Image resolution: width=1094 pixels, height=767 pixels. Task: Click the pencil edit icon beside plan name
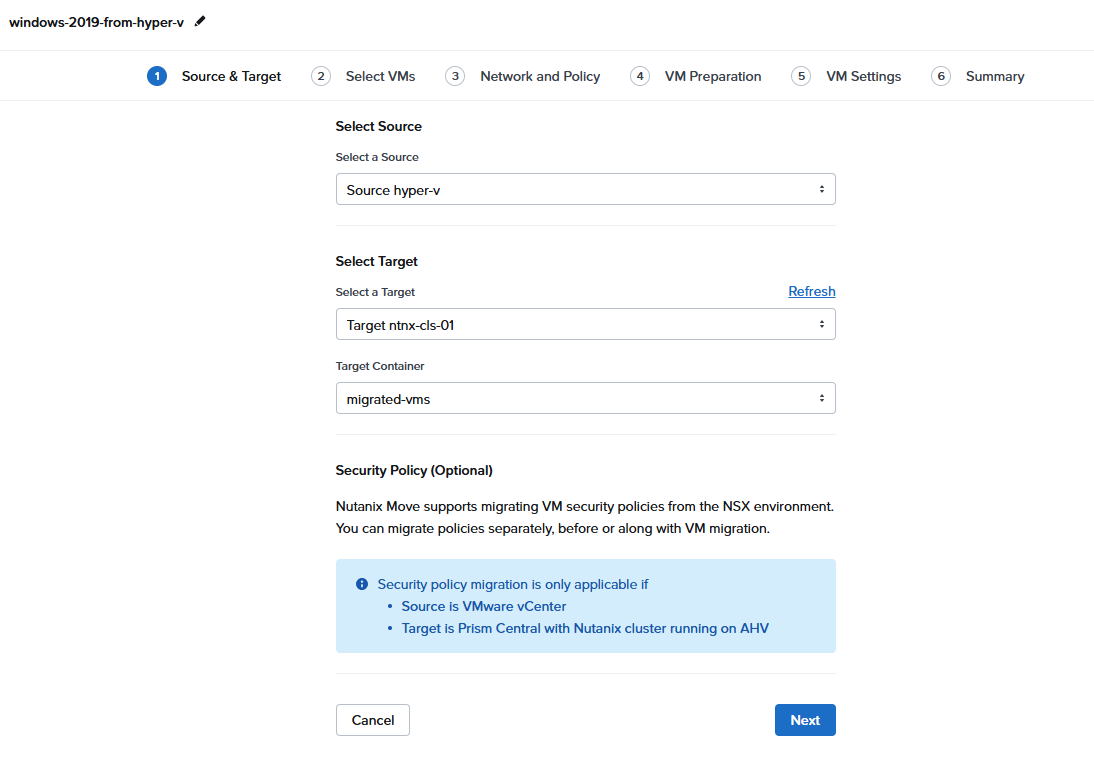click(200, 21)
